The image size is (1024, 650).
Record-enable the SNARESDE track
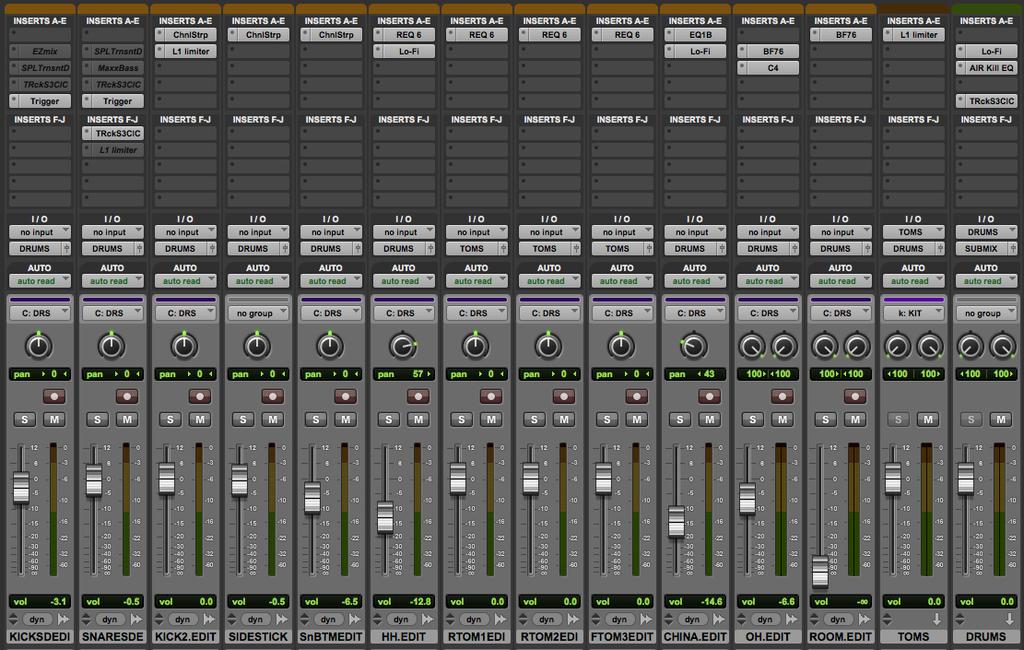(127, 397)
